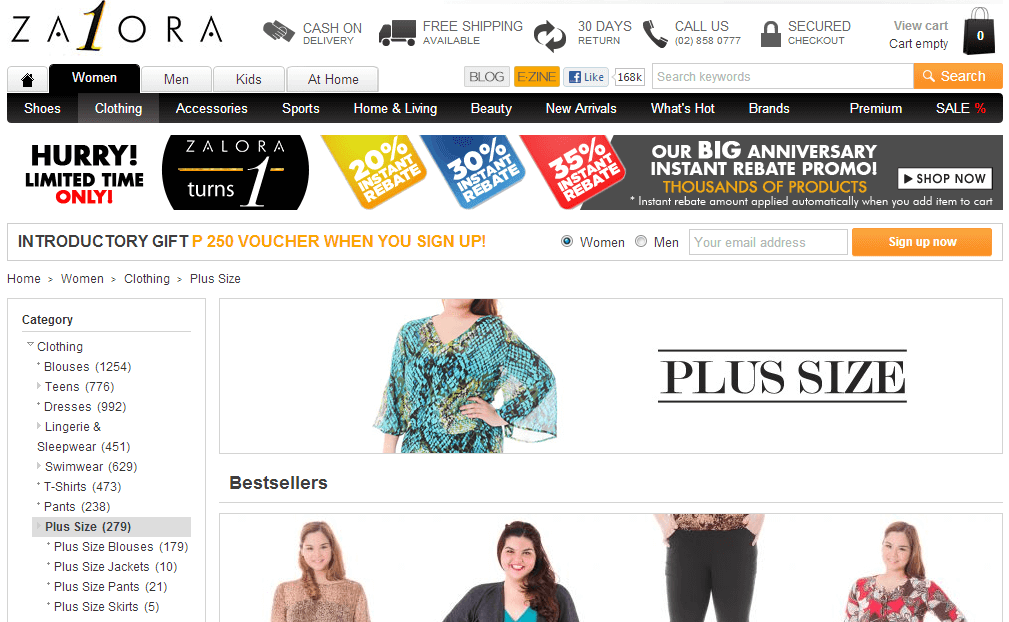Click the orange Search button
This screenshot has width=1009, height=622.
point(958,76)
